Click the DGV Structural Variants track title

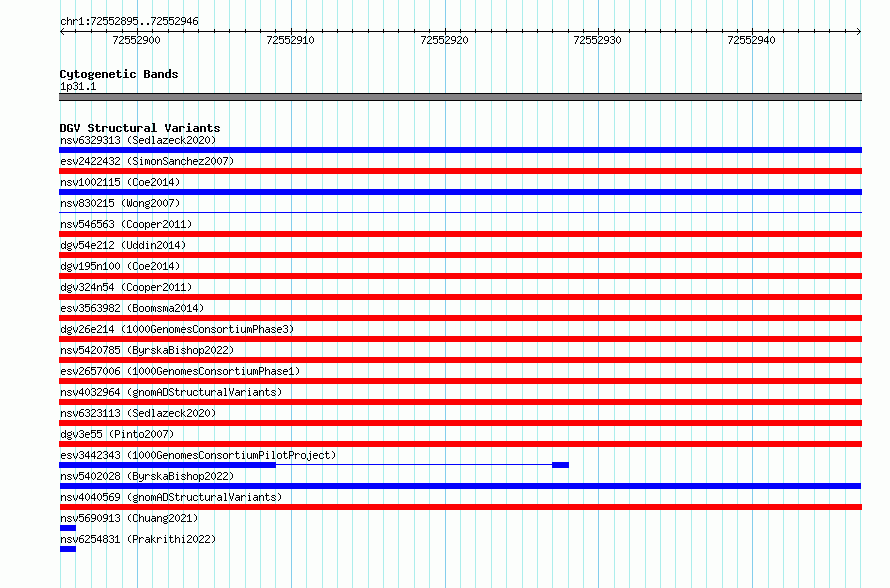[x=140, y=128]
